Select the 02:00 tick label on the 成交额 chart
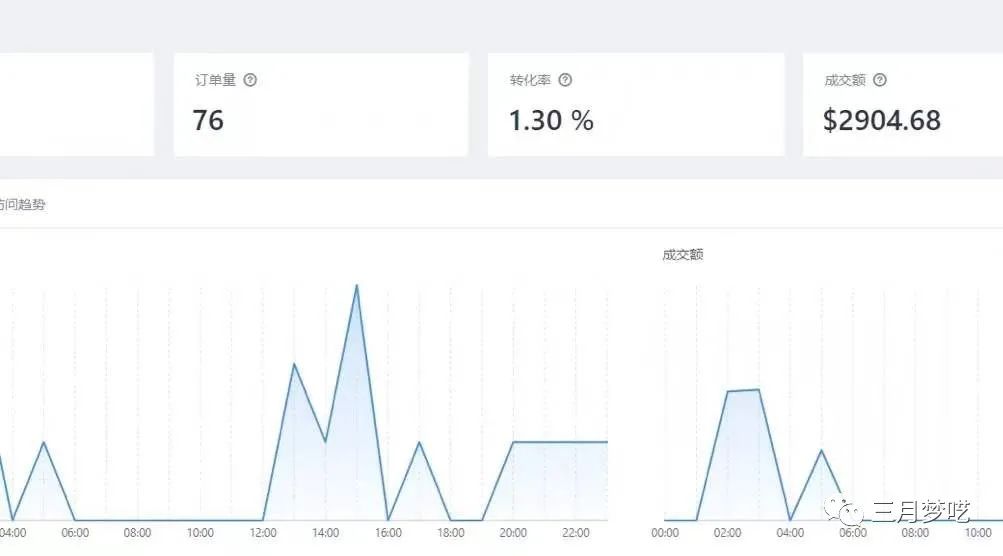The image size is (1003, 556). [x=728, y=533]
